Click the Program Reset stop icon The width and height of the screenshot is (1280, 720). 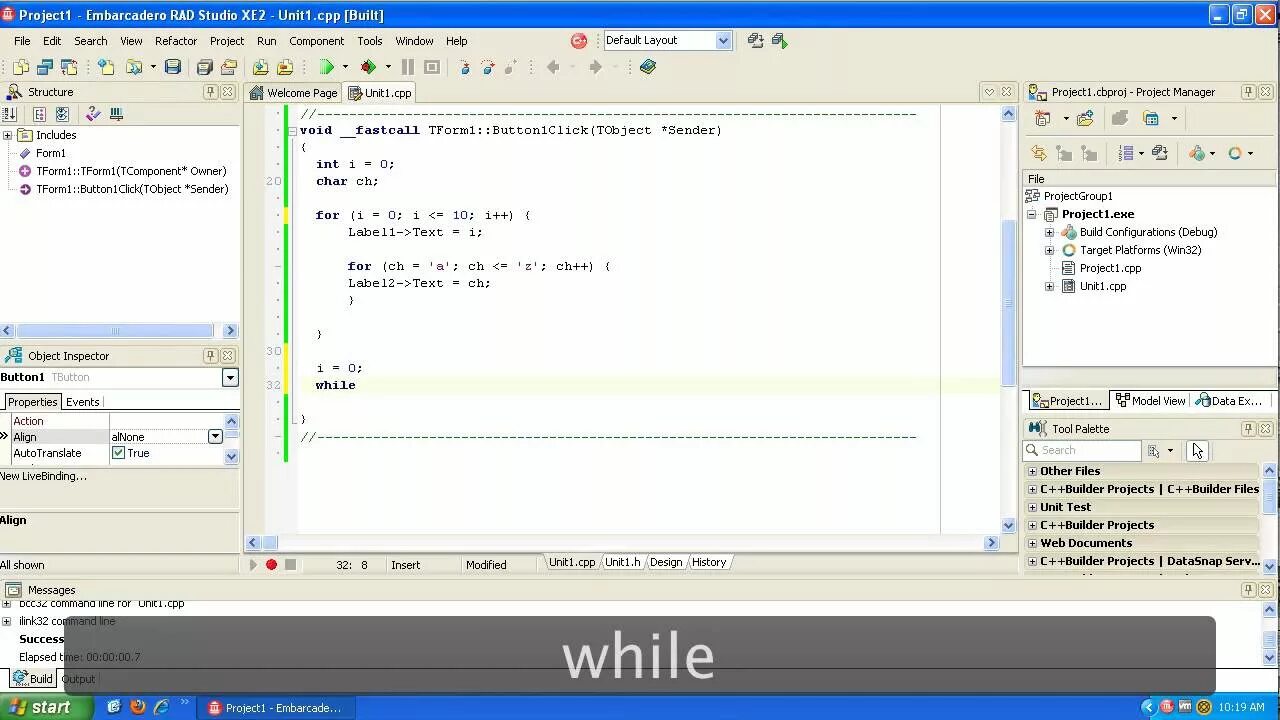pyautogui.click(x=432, y=67)
